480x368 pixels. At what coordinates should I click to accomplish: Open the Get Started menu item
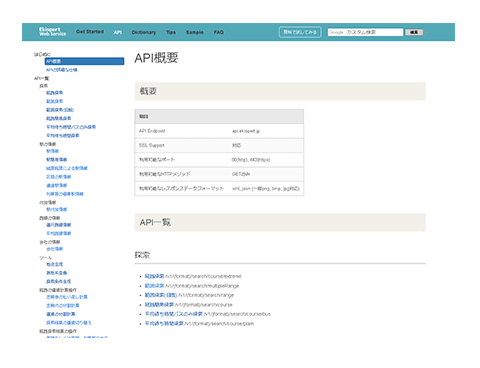[90, 32]
